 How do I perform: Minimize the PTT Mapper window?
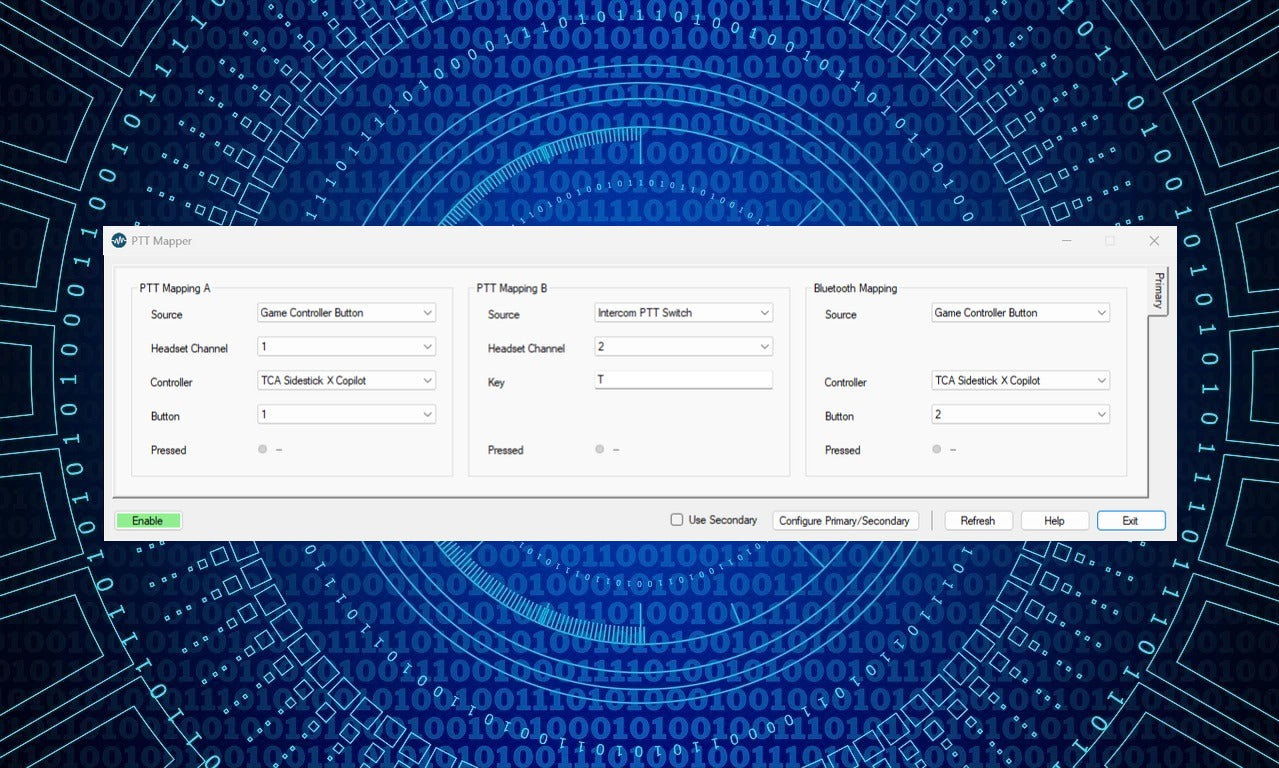pyautogui.click(x=1066, y=241)
